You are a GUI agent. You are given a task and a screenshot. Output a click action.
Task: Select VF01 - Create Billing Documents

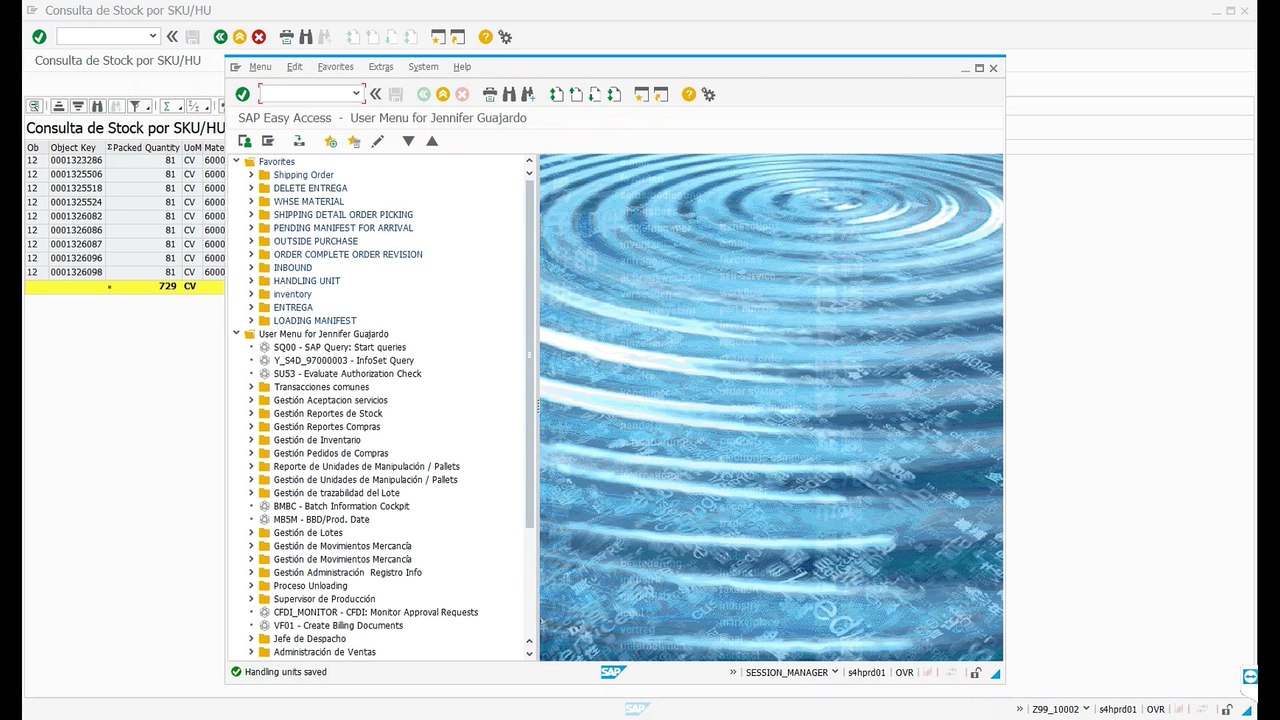coord(338,626)
